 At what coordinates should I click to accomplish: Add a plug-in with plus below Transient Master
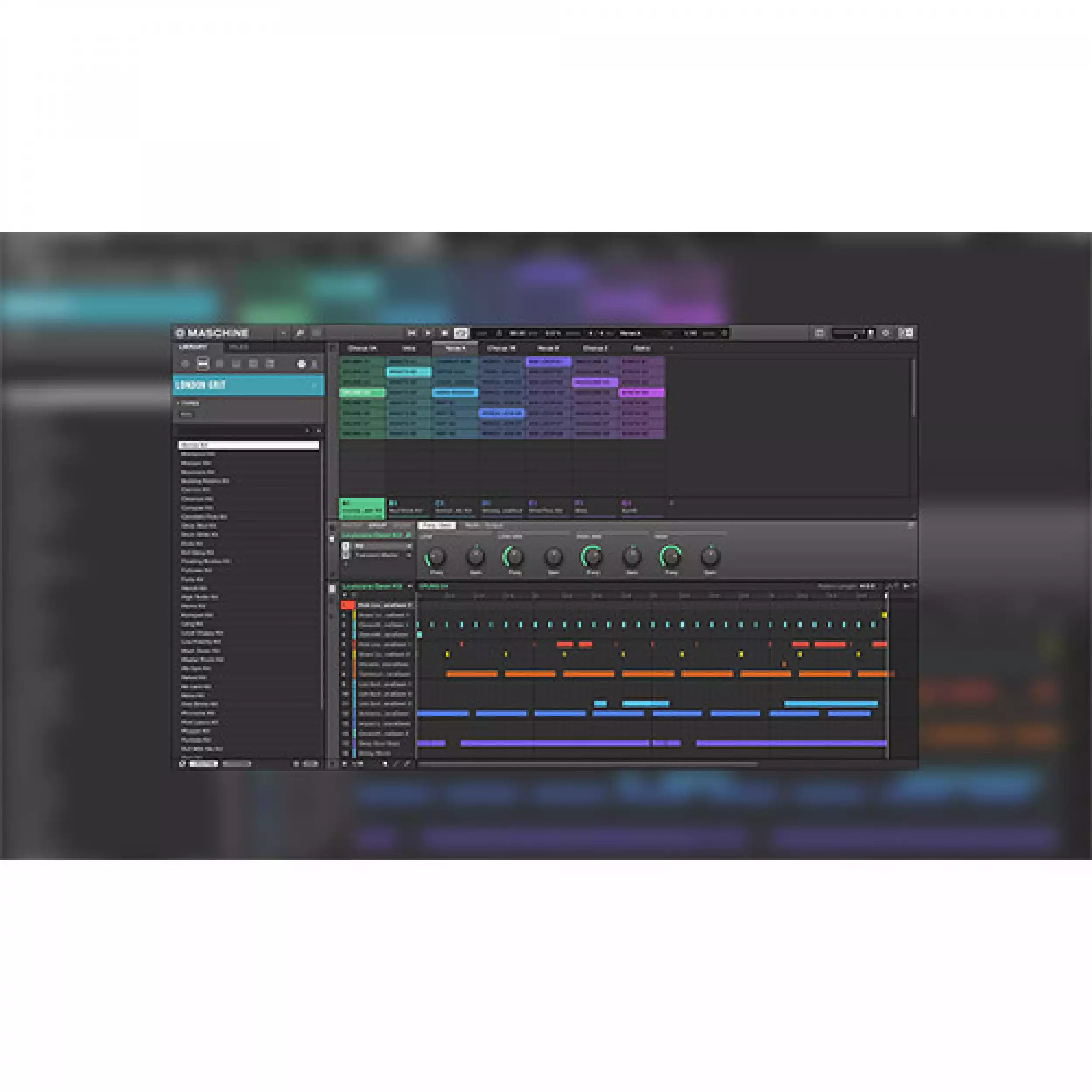tap(346, 564)
